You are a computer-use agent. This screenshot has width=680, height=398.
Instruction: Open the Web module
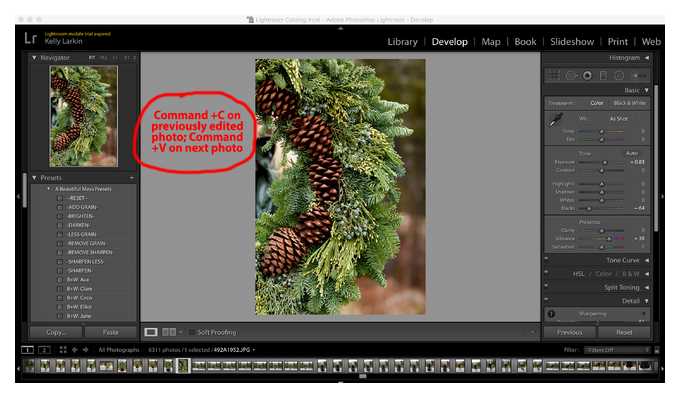coord(651,42)
